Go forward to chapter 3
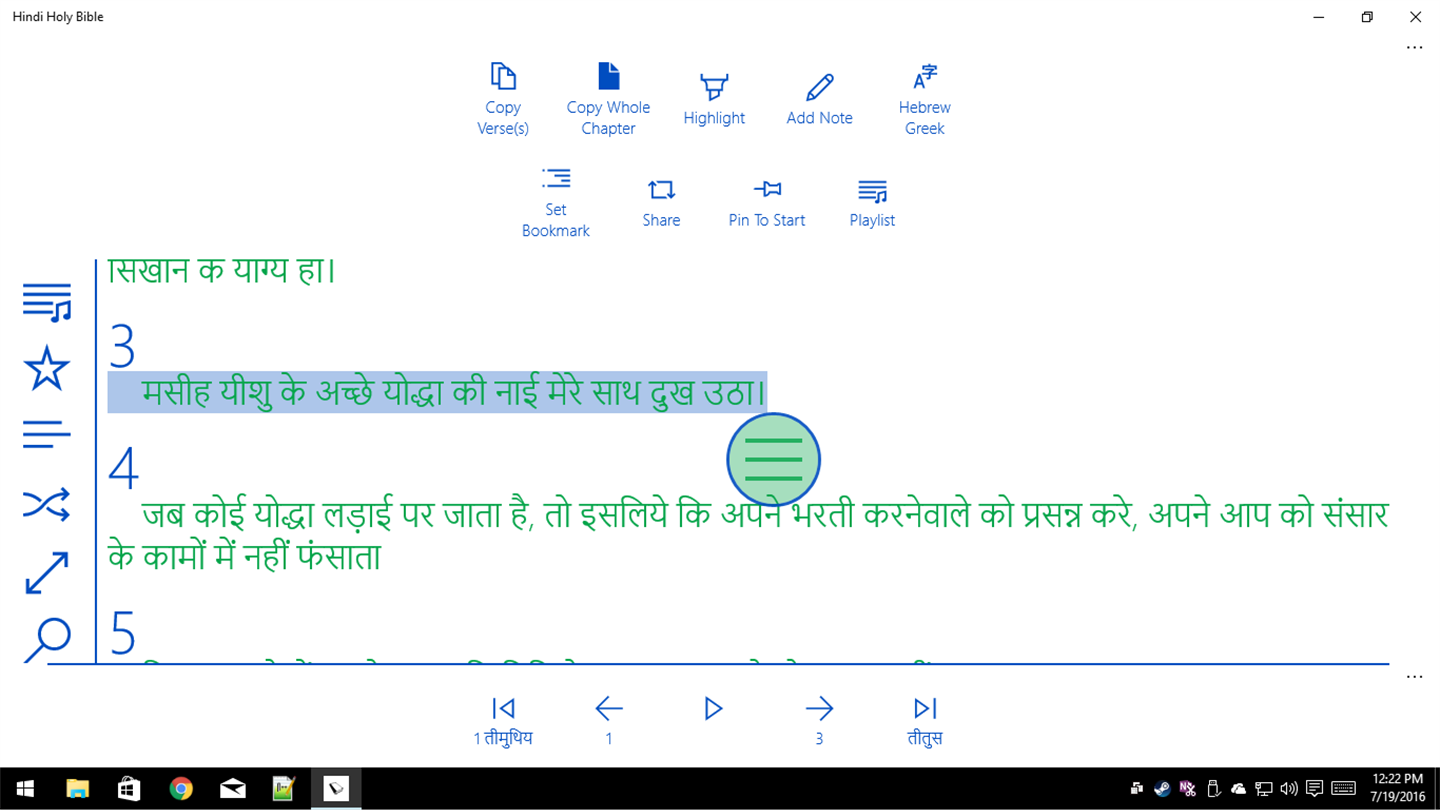 tap(819, 722)
